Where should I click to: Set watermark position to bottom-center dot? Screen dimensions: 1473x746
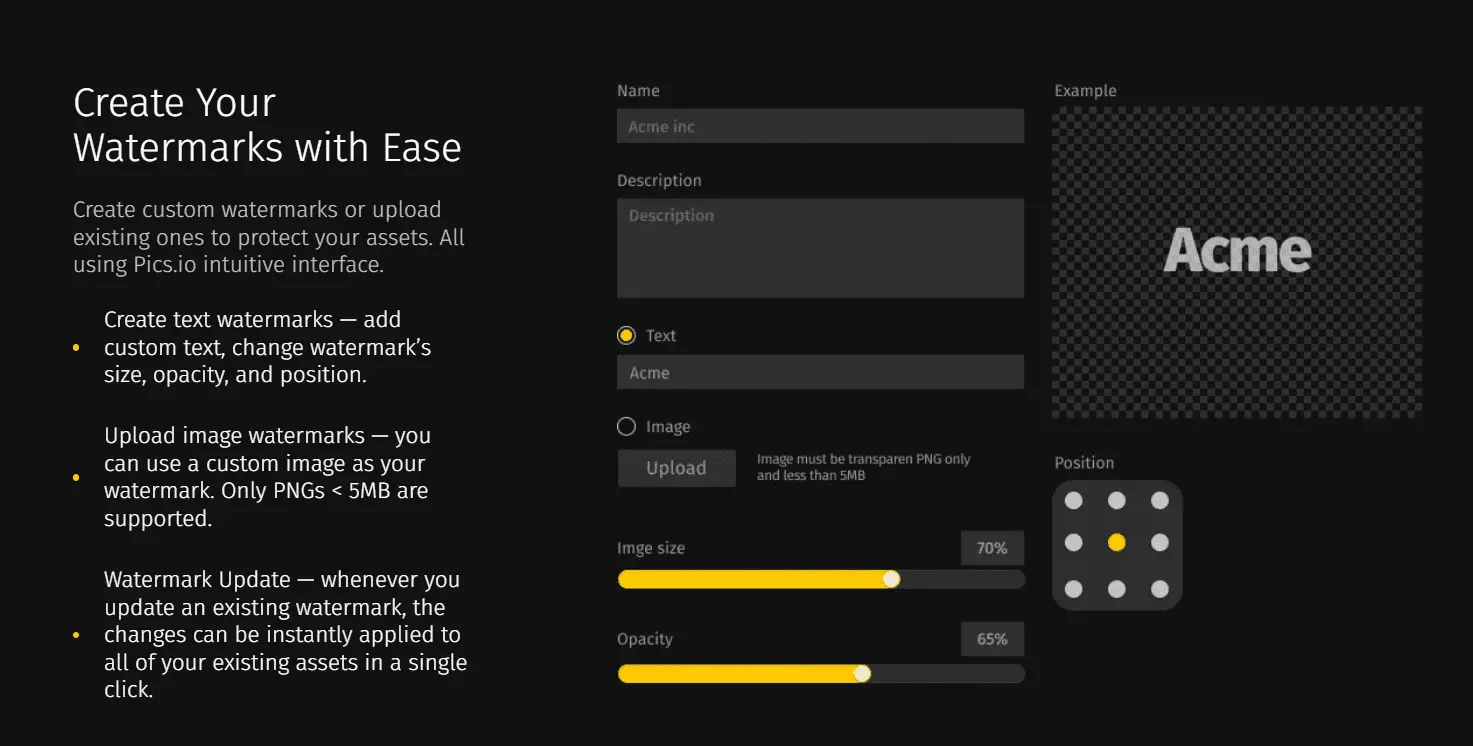[1117, 589]
